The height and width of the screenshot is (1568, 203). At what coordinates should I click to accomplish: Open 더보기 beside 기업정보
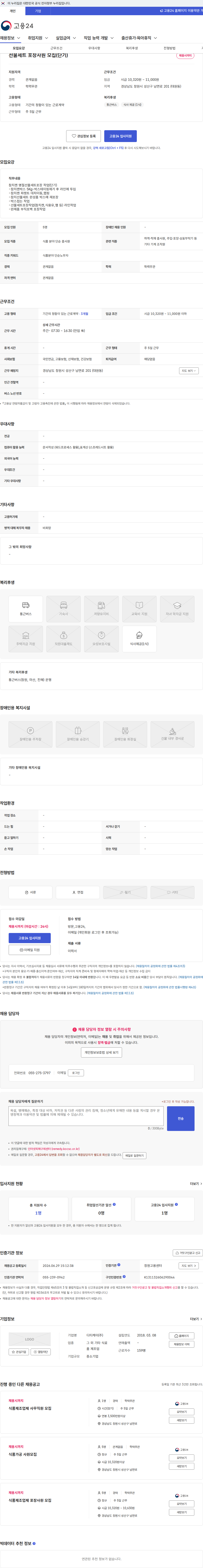tap(196, 1319)
